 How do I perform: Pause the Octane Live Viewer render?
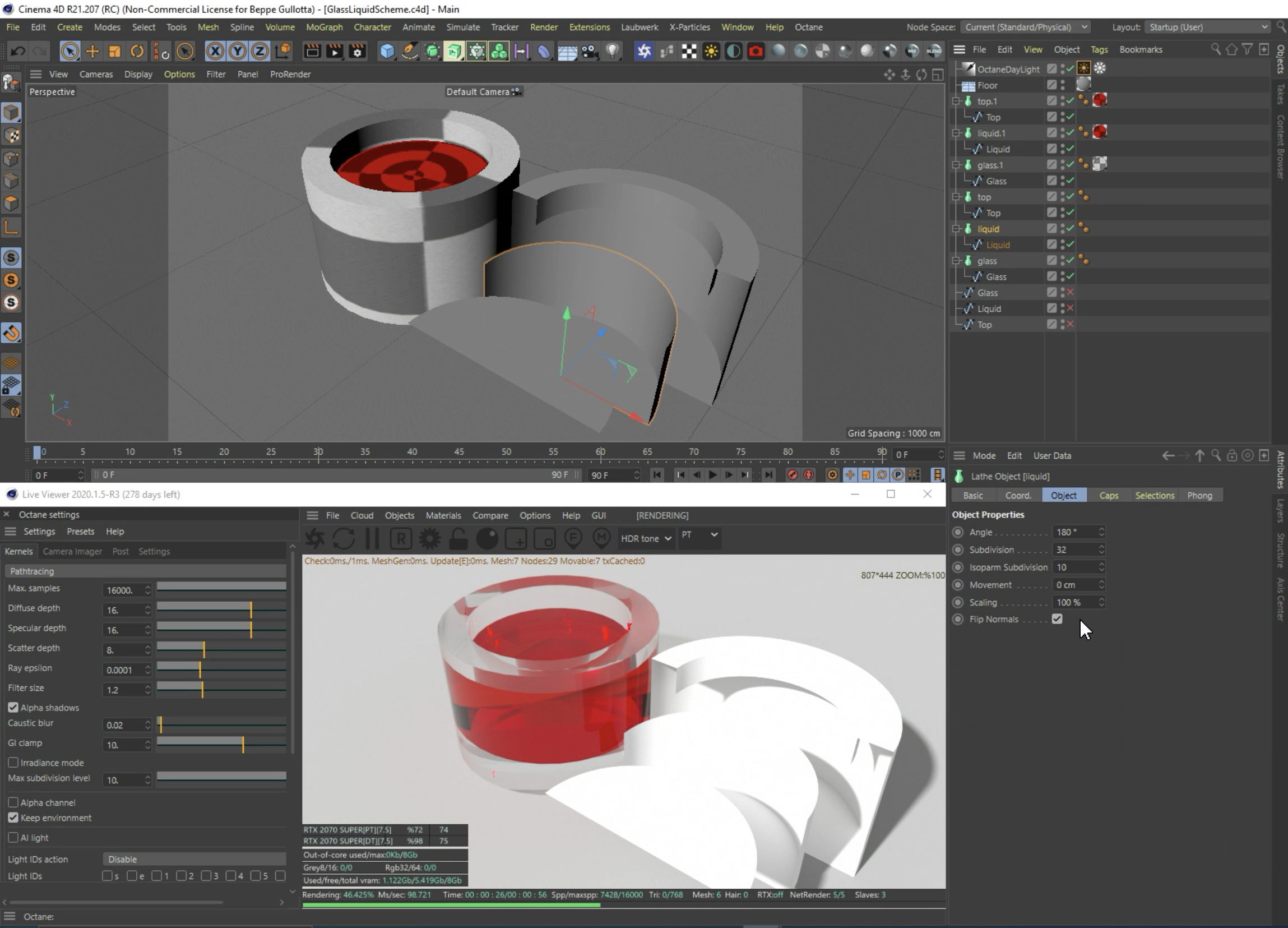click(x=373, y=538)
